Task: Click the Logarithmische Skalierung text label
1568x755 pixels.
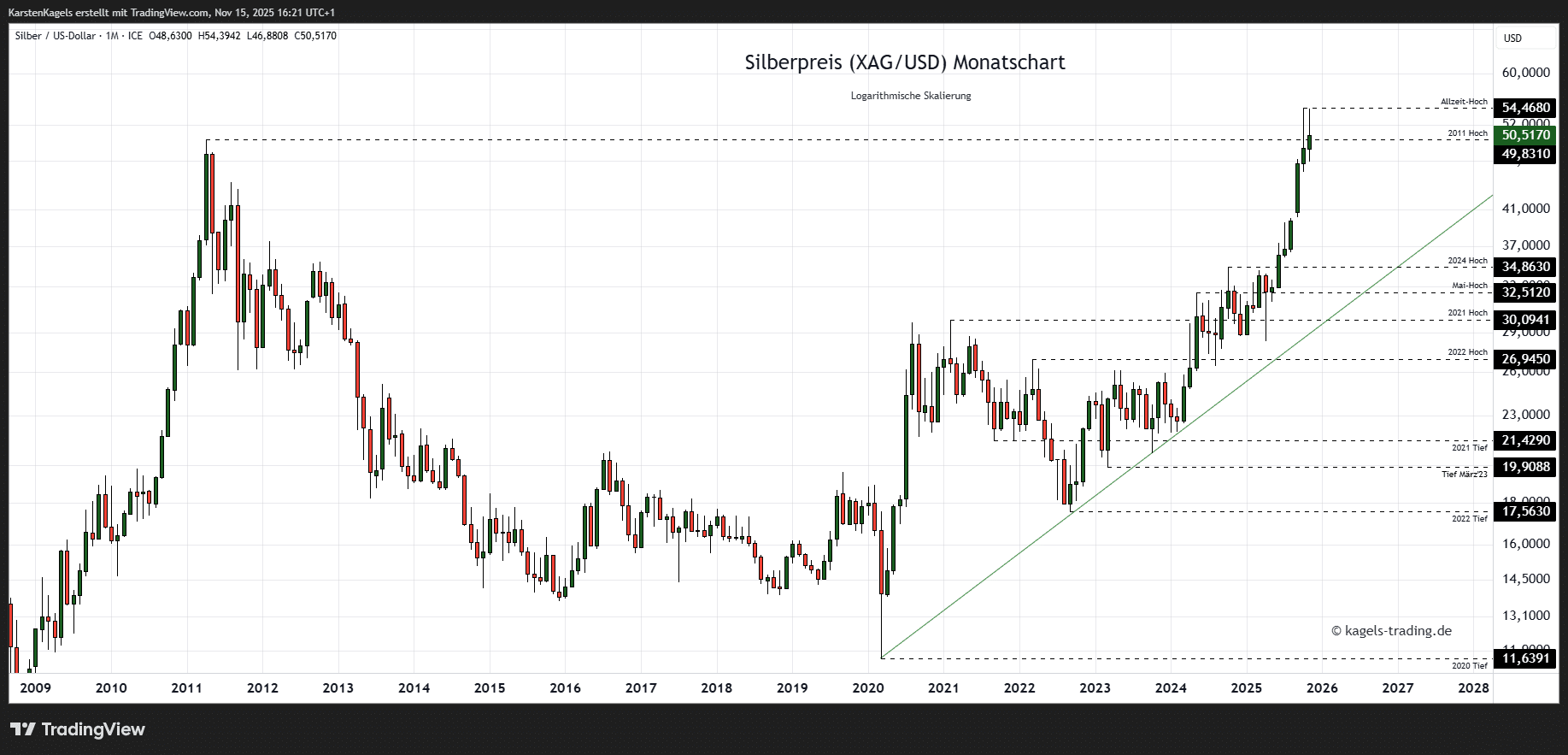Action: pos(910,96)
